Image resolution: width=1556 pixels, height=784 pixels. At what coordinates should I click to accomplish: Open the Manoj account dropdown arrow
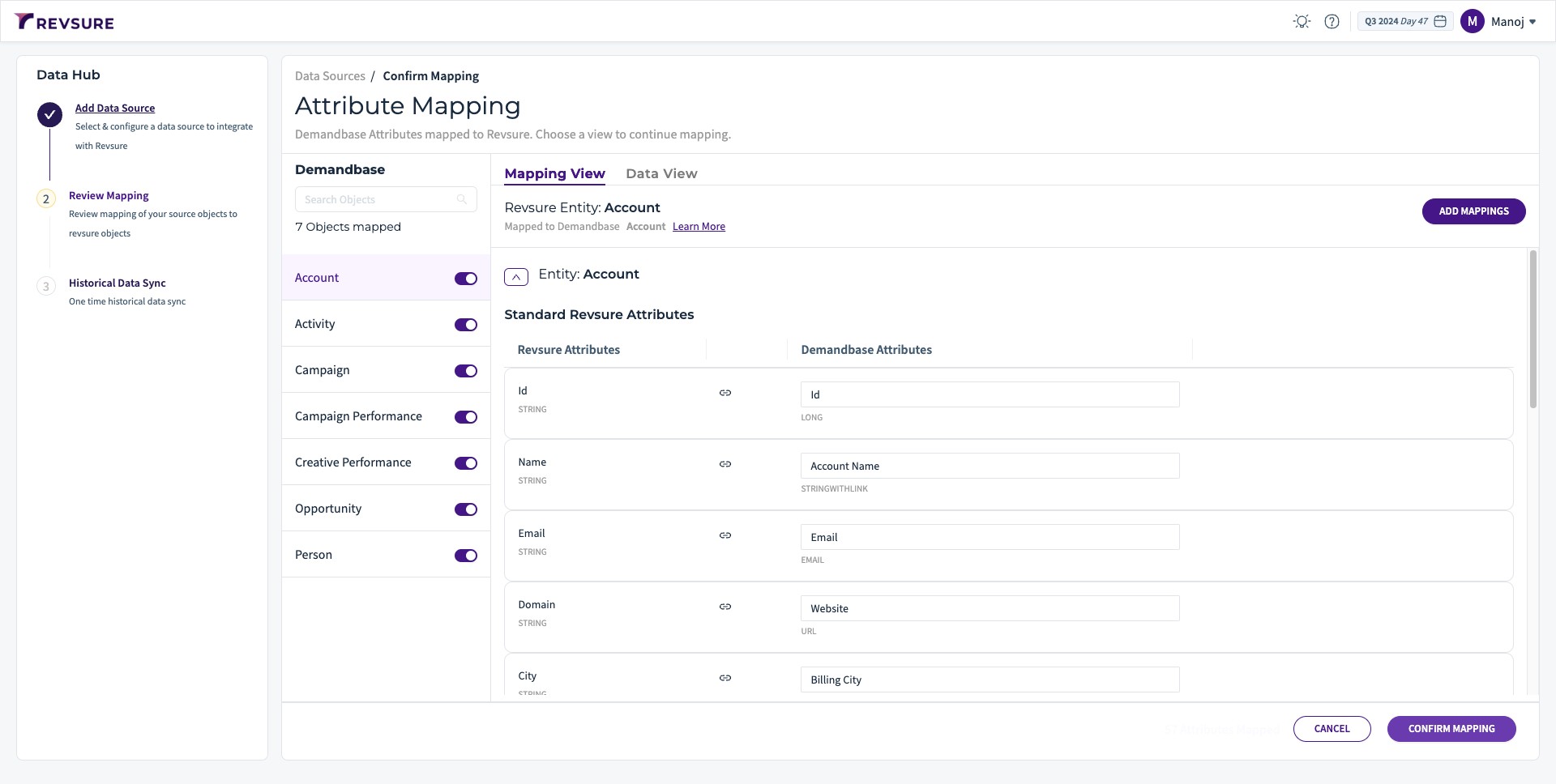click(1532, 23)
